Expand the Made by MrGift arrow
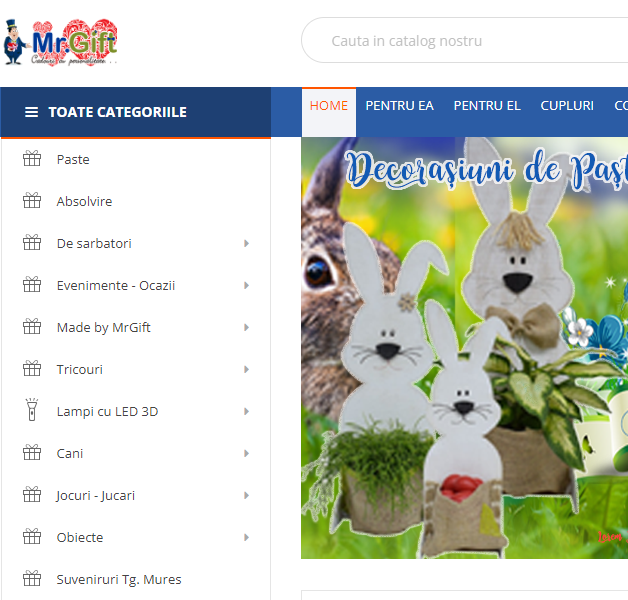The width and height of the screenshot is (628, 600). coord(246,328)
